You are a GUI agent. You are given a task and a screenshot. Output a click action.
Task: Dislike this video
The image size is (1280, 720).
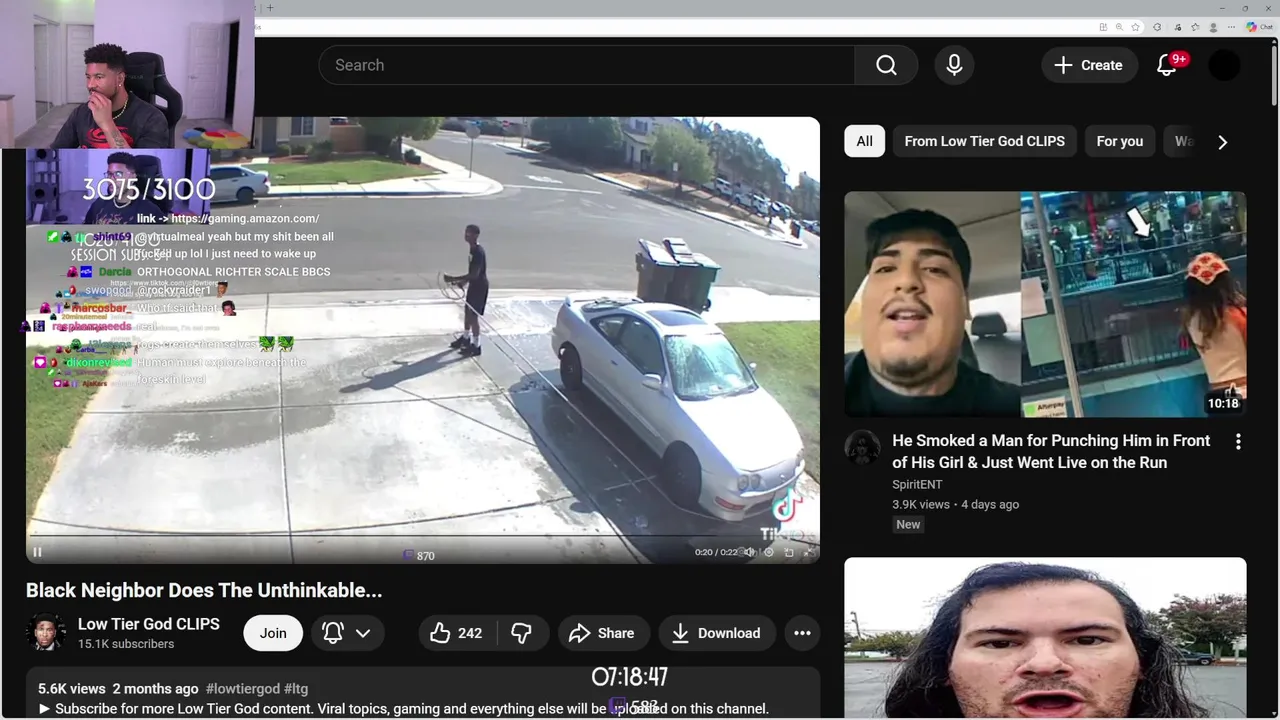(x=521, y=633)
